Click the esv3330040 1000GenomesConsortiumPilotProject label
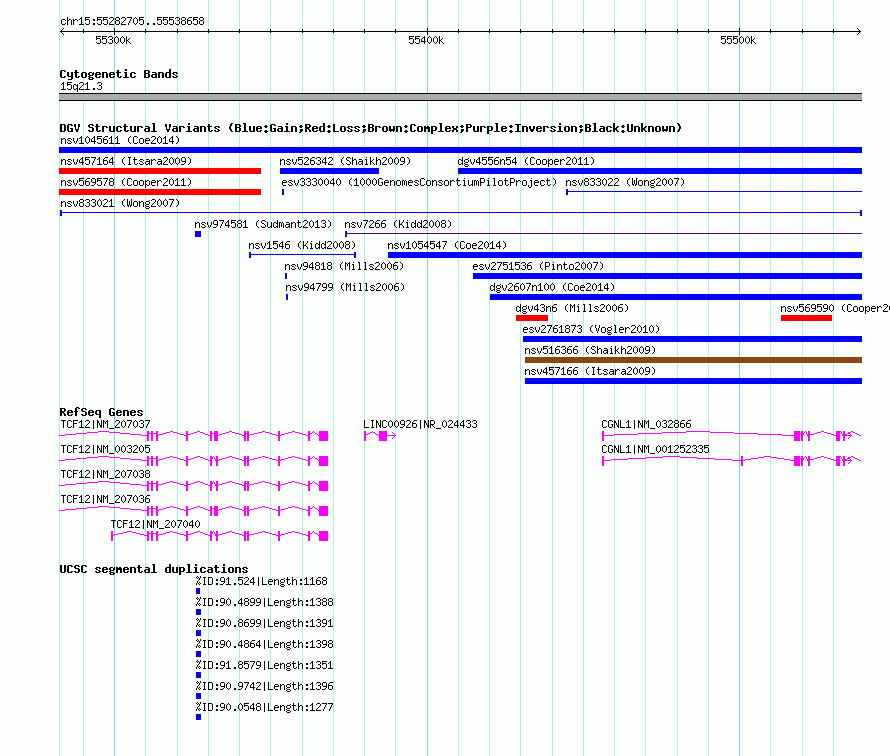 coord(419,182)
